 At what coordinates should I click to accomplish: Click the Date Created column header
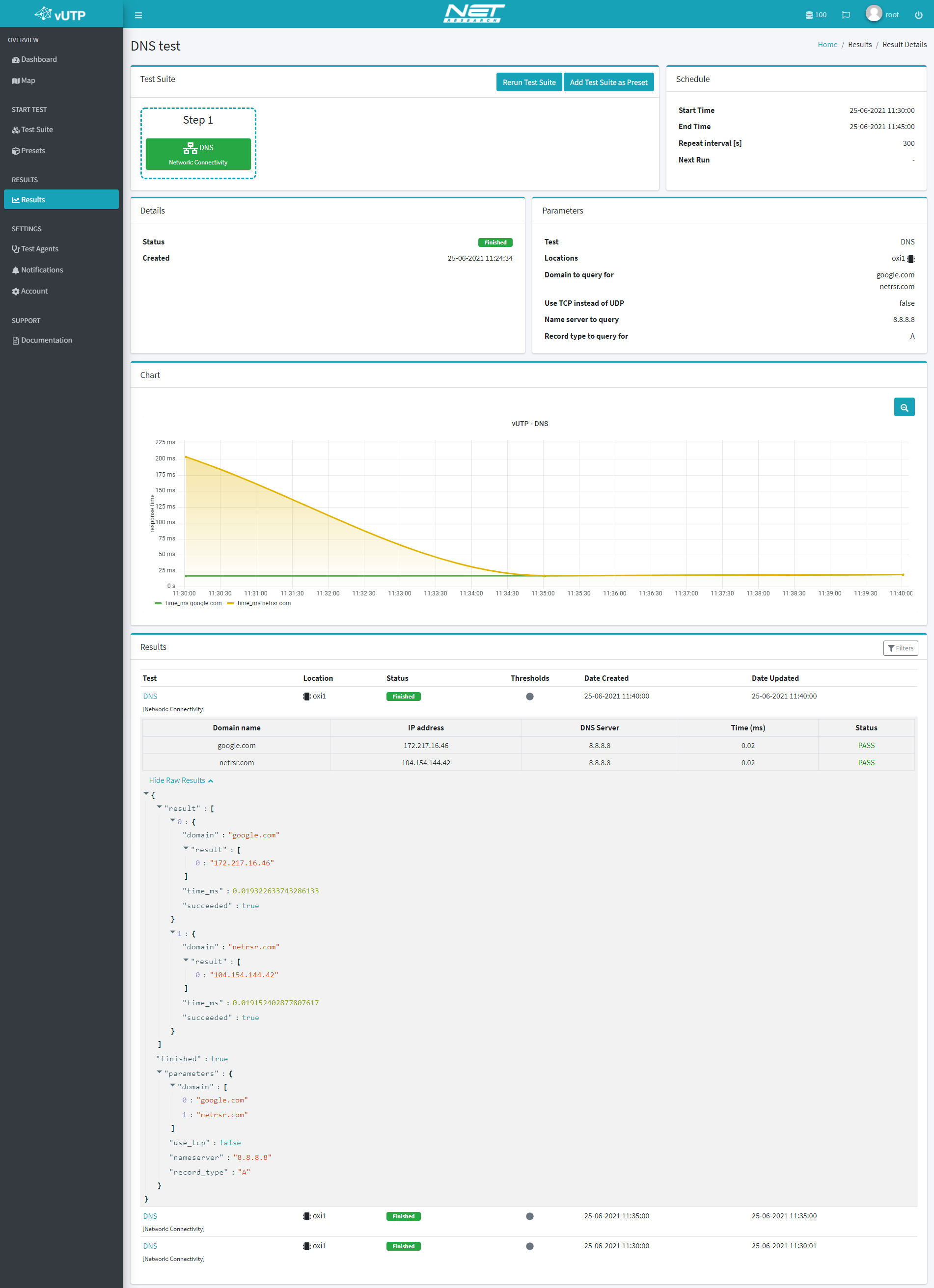pos(606,678)
